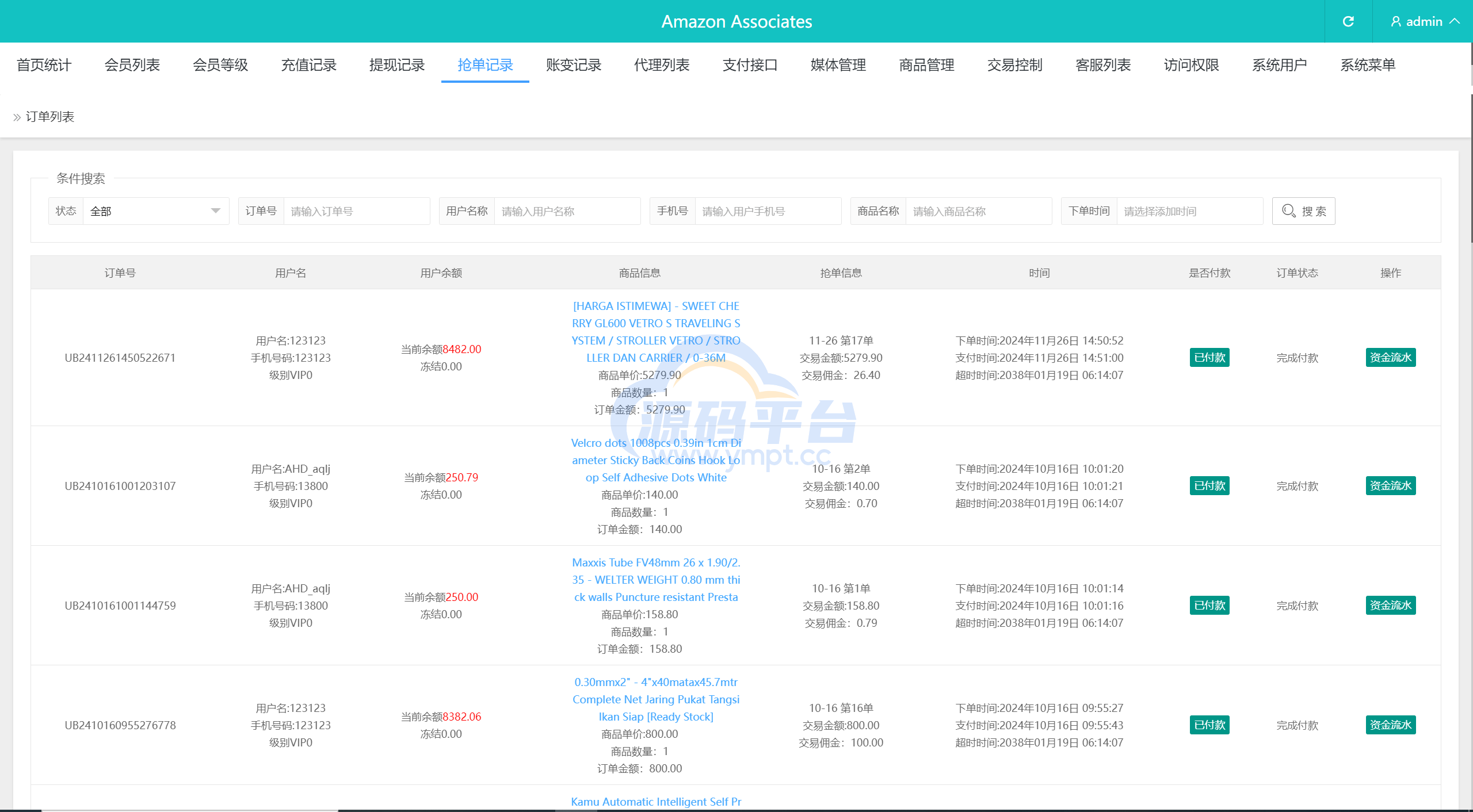Click 资金流水 for order UB2411261450522671

click(x=1391, y=358)
